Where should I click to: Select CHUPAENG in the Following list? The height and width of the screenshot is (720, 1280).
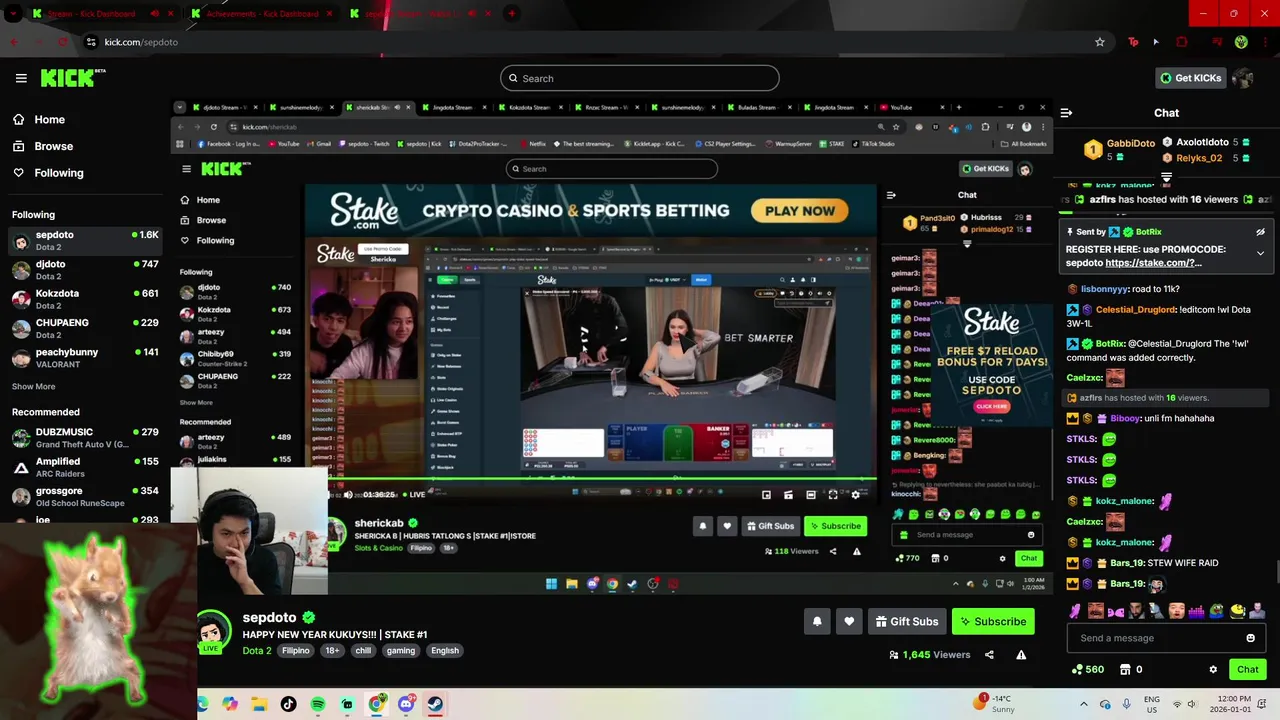coord(85,329)
